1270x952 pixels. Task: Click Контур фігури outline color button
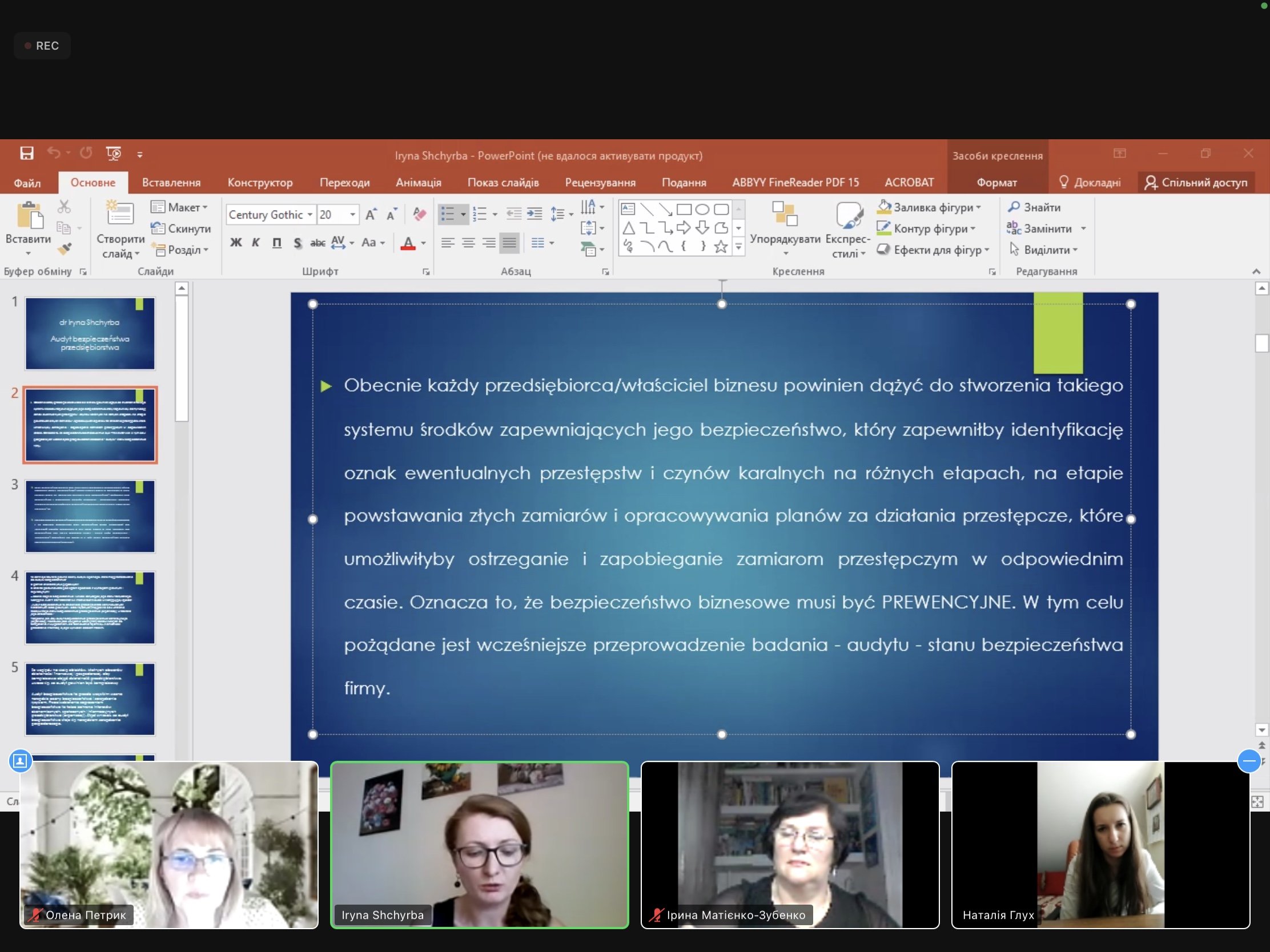click(926, 228)
